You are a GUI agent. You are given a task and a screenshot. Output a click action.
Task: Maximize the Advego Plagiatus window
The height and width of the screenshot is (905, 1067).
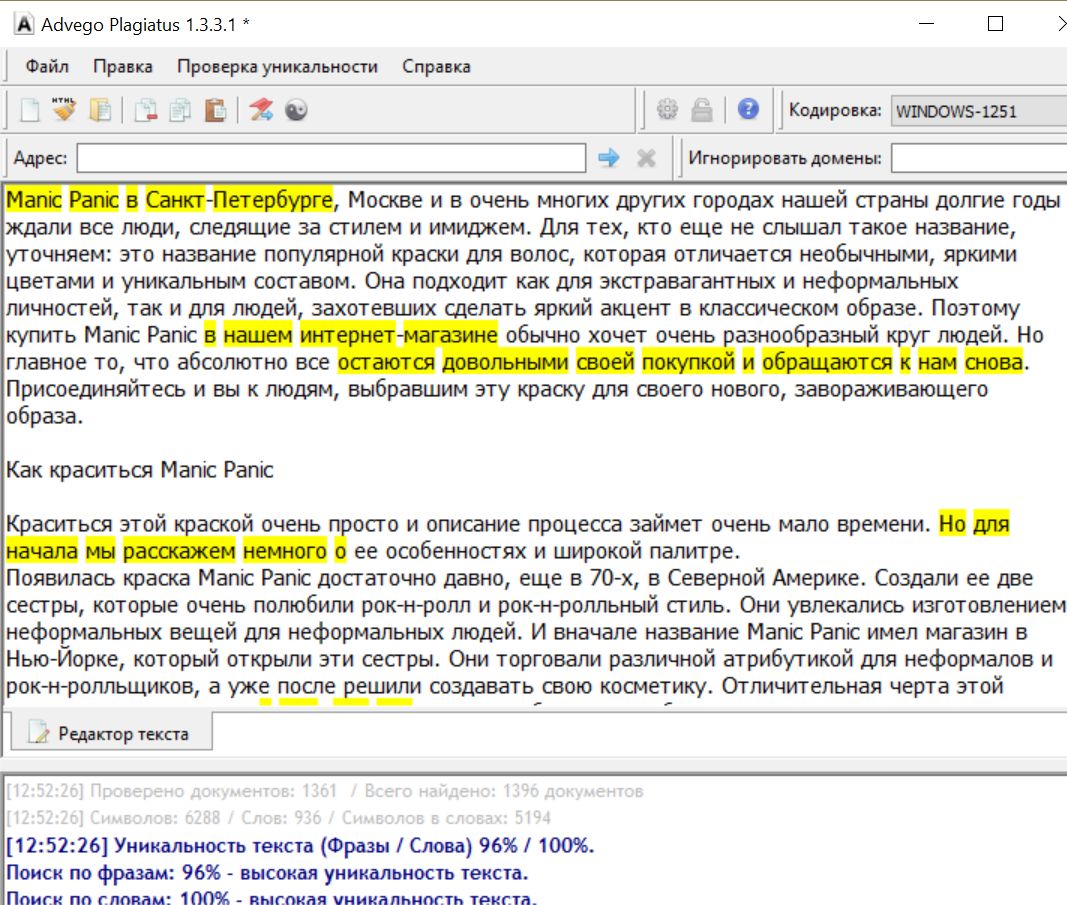[995, 24]
